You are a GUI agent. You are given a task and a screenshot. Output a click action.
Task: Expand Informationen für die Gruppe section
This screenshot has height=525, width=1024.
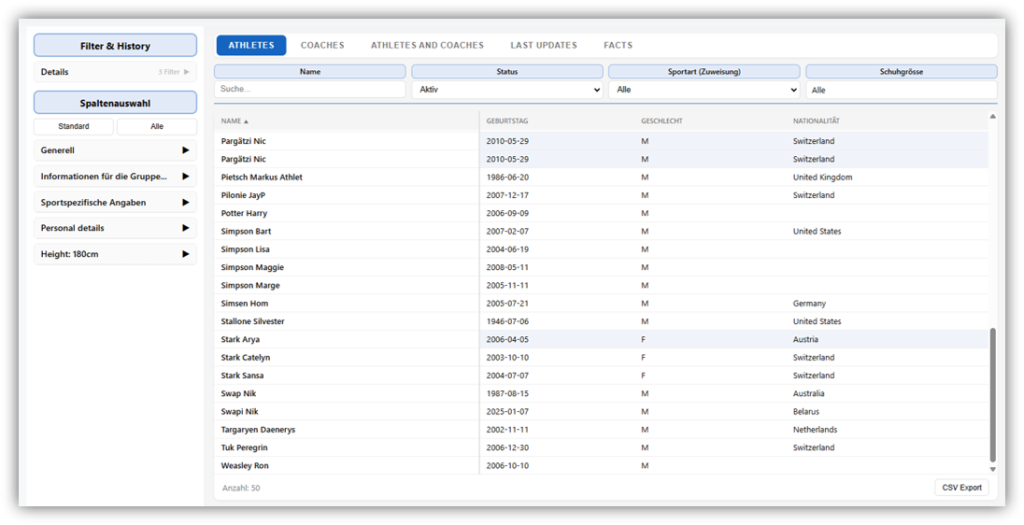[x=185, y=176]
